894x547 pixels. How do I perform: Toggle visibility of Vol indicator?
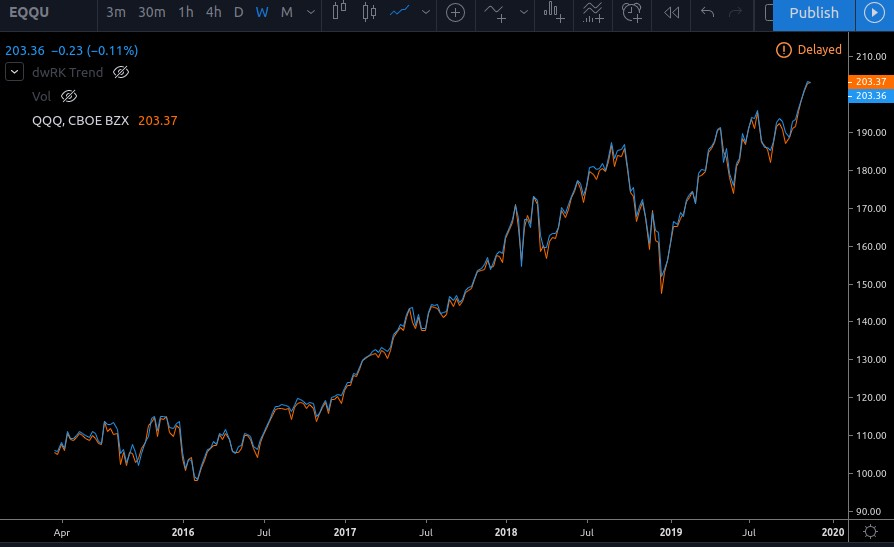tap(69, 96)
